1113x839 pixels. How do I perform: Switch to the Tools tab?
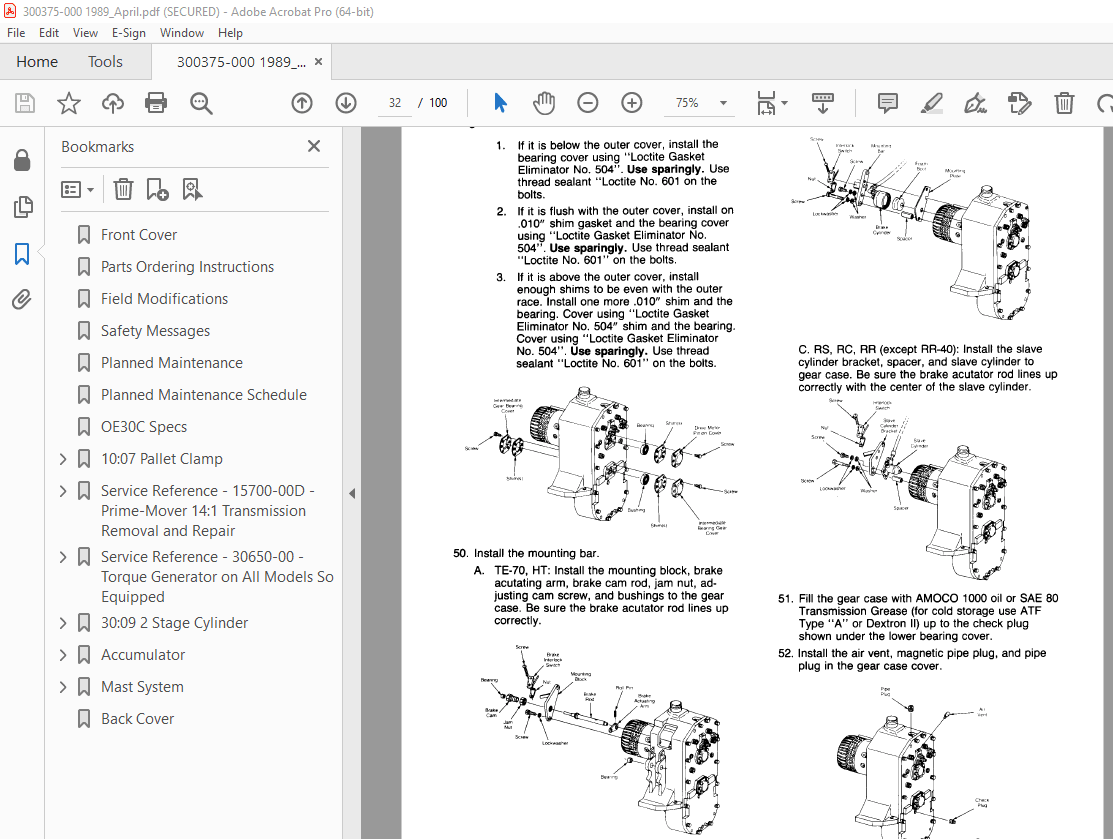pos(105,61)
